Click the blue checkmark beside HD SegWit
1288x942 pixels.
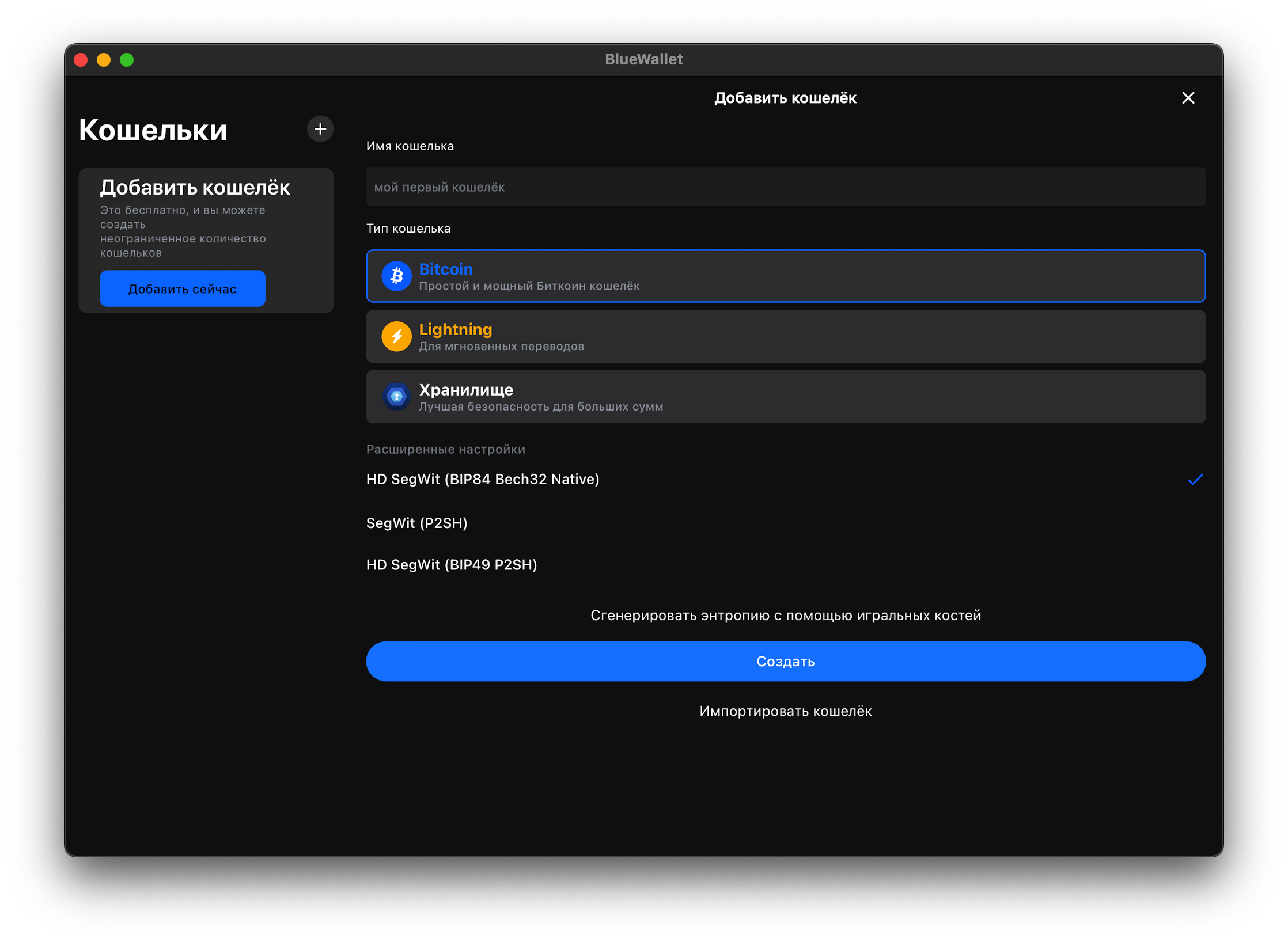click(1196, 479)
